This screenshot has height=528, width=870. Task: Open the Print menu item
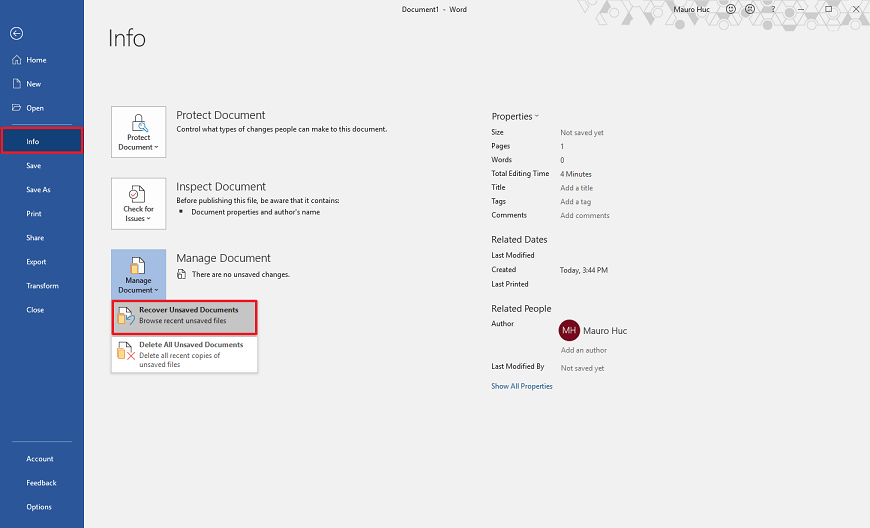click(34, 213)
